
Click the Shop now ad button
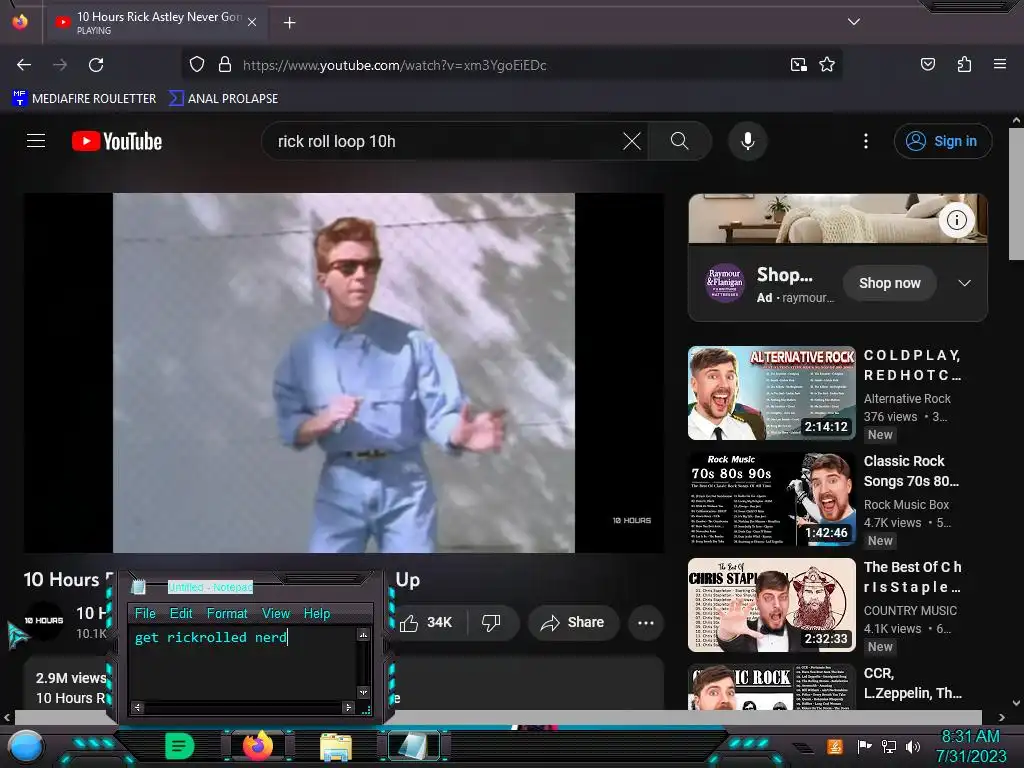pyautogui.click(x=889, y=283)
